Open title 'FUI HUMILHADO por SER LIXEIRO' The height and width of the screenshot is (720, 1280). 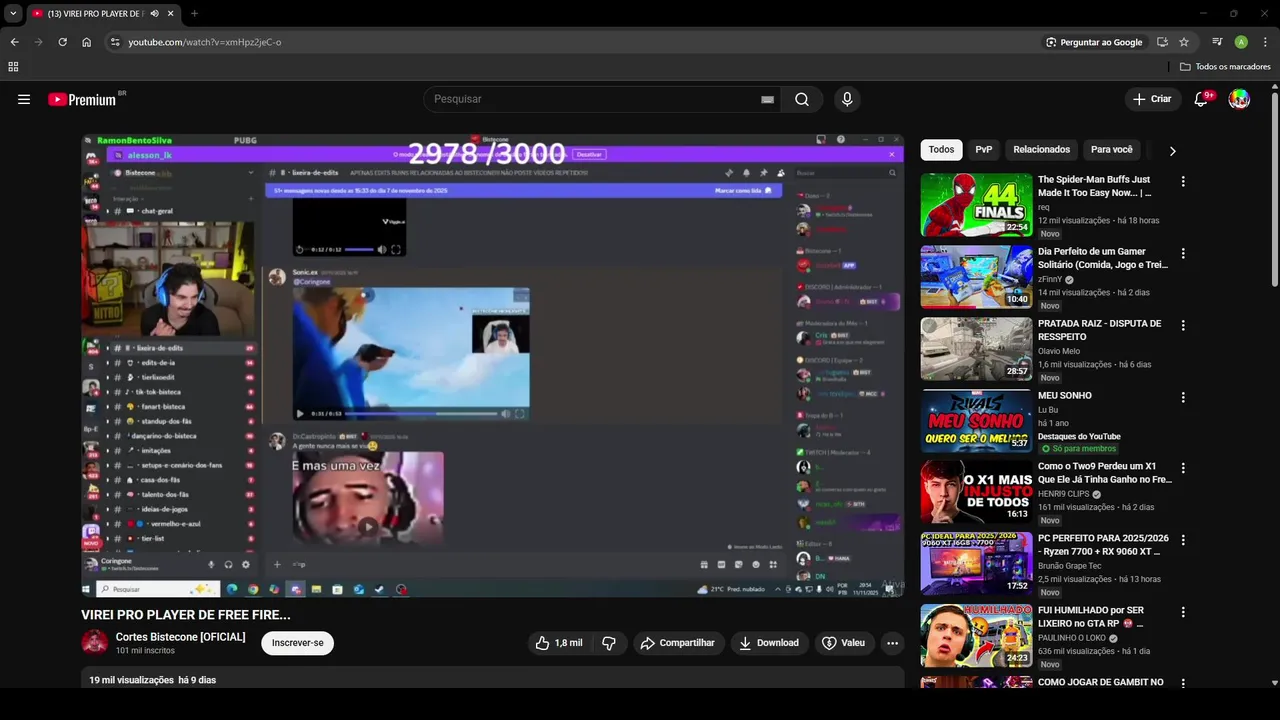1091,616
